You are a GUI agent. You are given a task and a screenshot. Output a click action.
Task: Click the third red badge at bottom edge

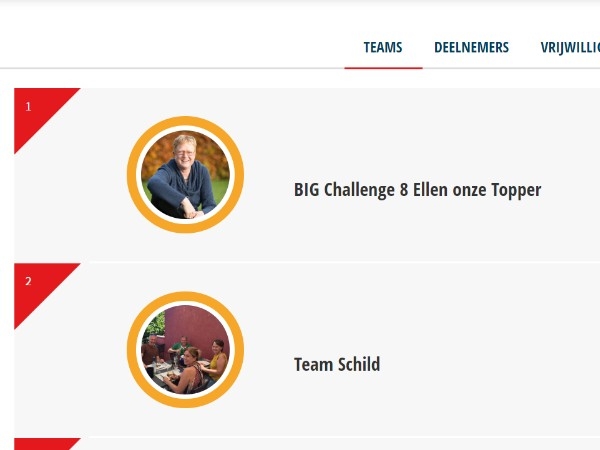point(47,444)
